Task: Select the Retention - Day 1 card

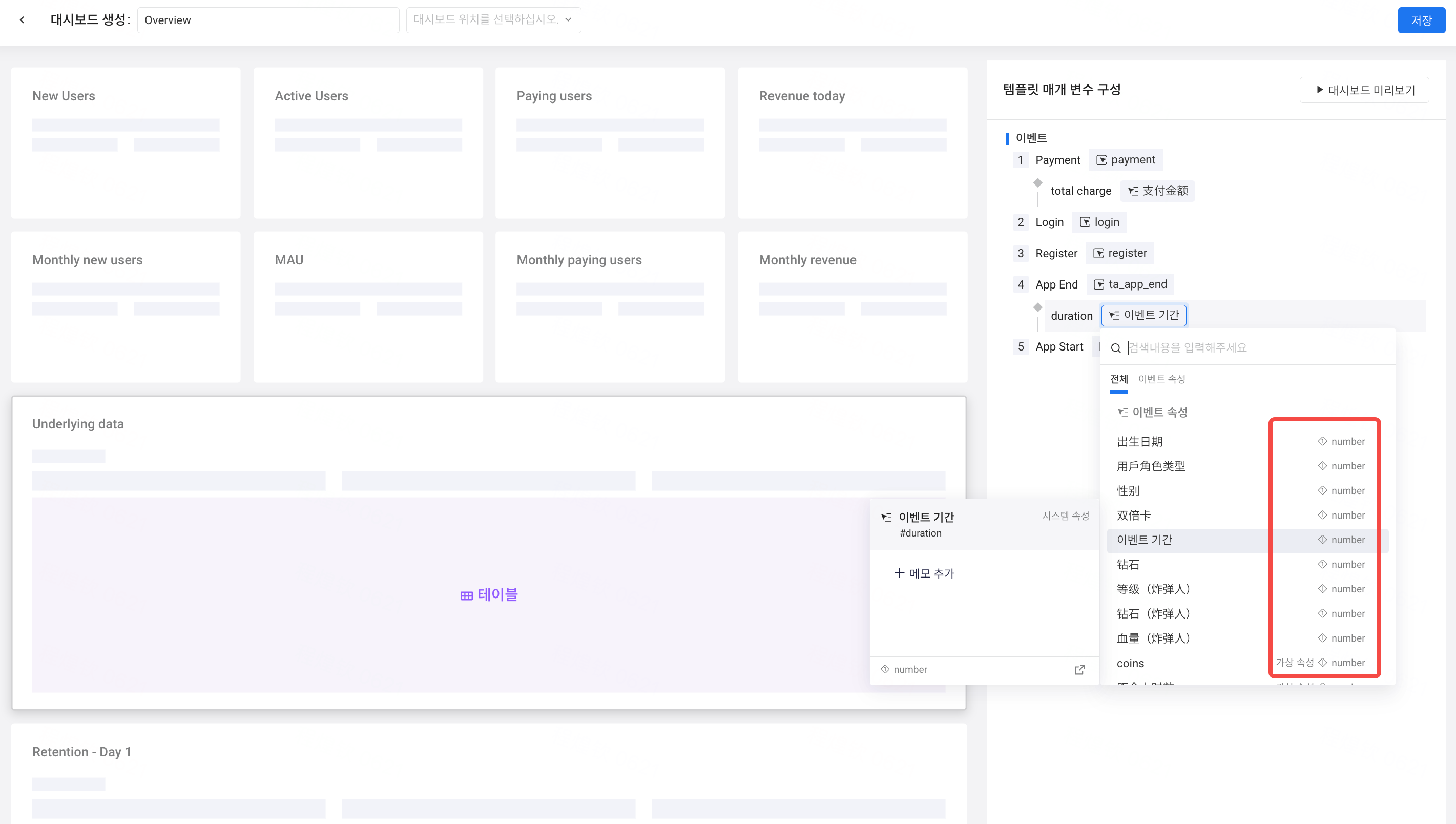Action: point(489,773)
